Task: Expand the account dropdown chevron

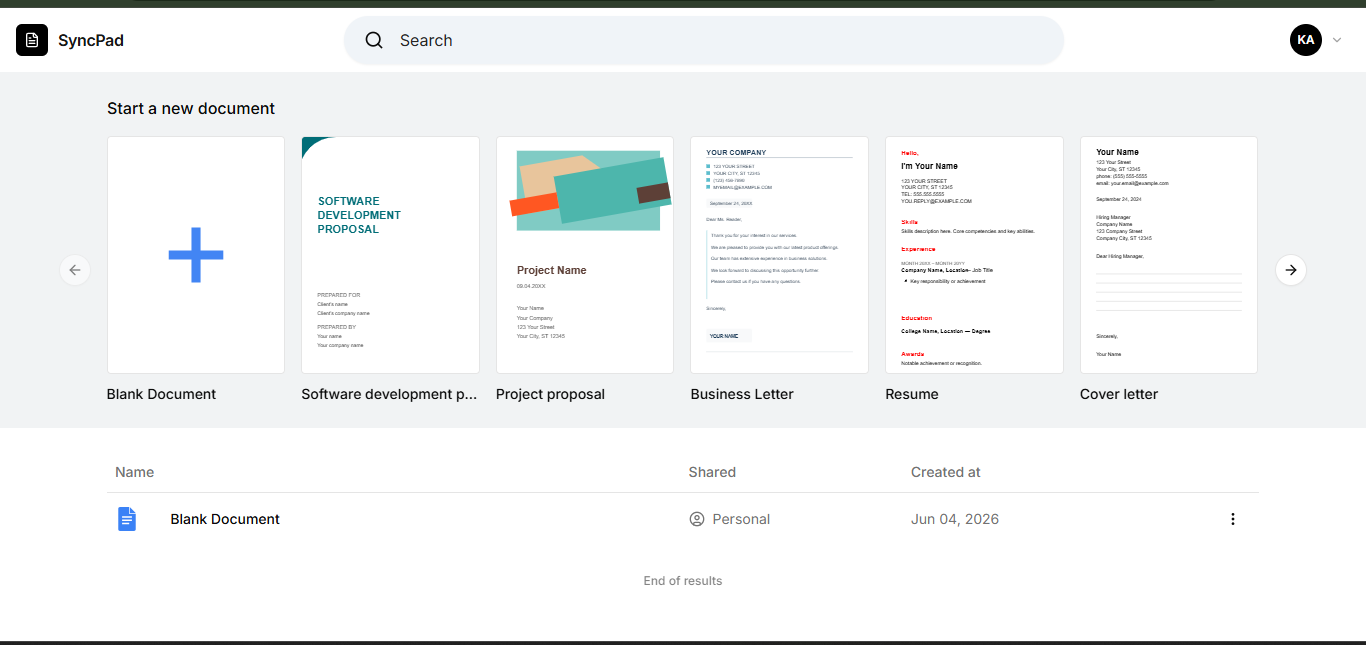Action: [x=1337, y=40]
